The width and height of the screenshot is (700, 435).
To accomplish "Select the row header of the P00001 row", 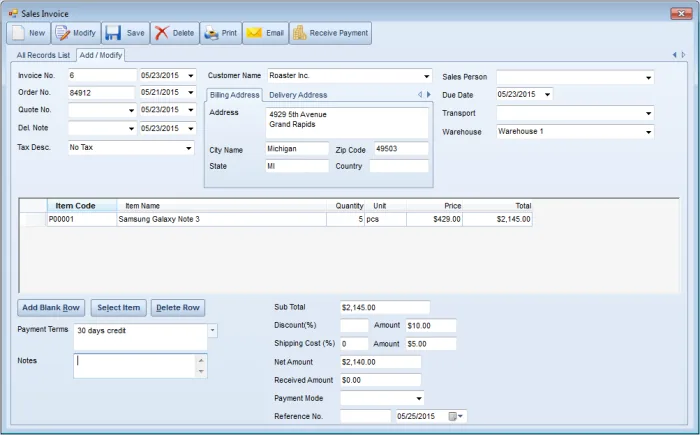I will (x=33, y=219).
